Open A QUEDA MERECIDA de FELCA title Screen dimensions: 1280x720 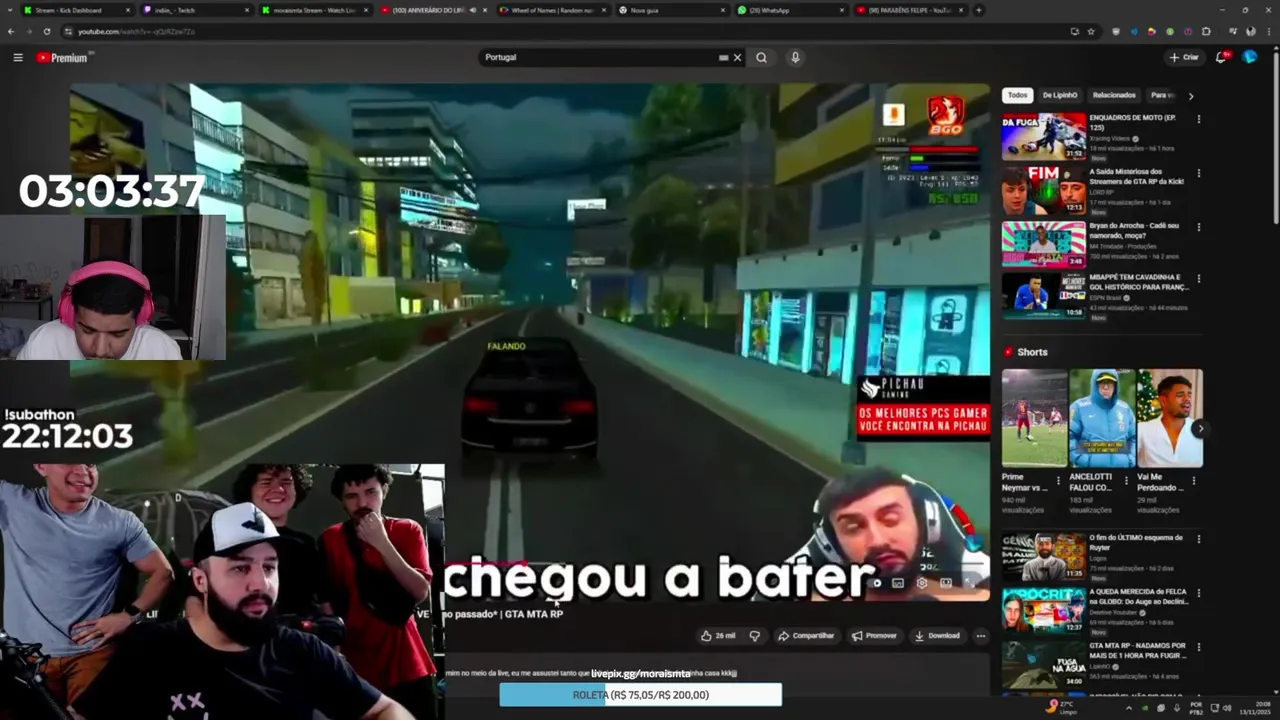point(1140,596)
